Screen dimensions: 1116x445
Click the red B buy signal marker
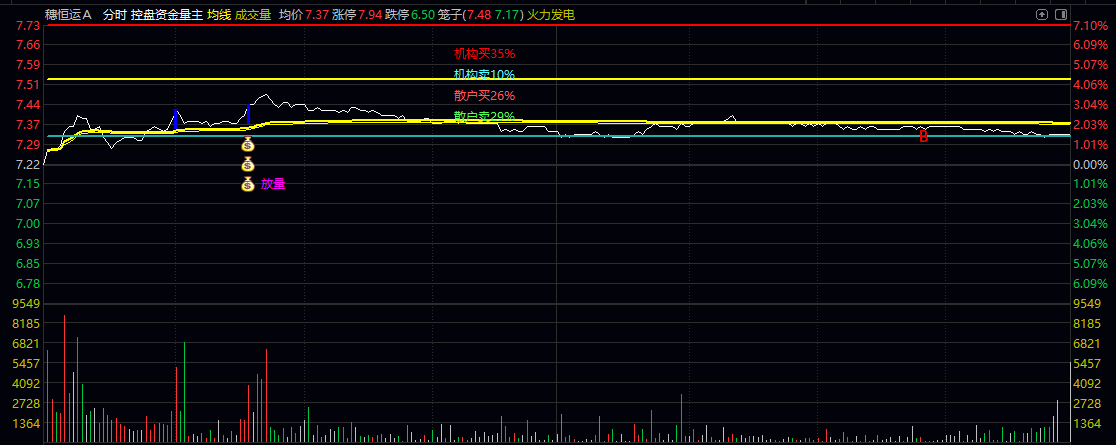click(x=923, y=137)
